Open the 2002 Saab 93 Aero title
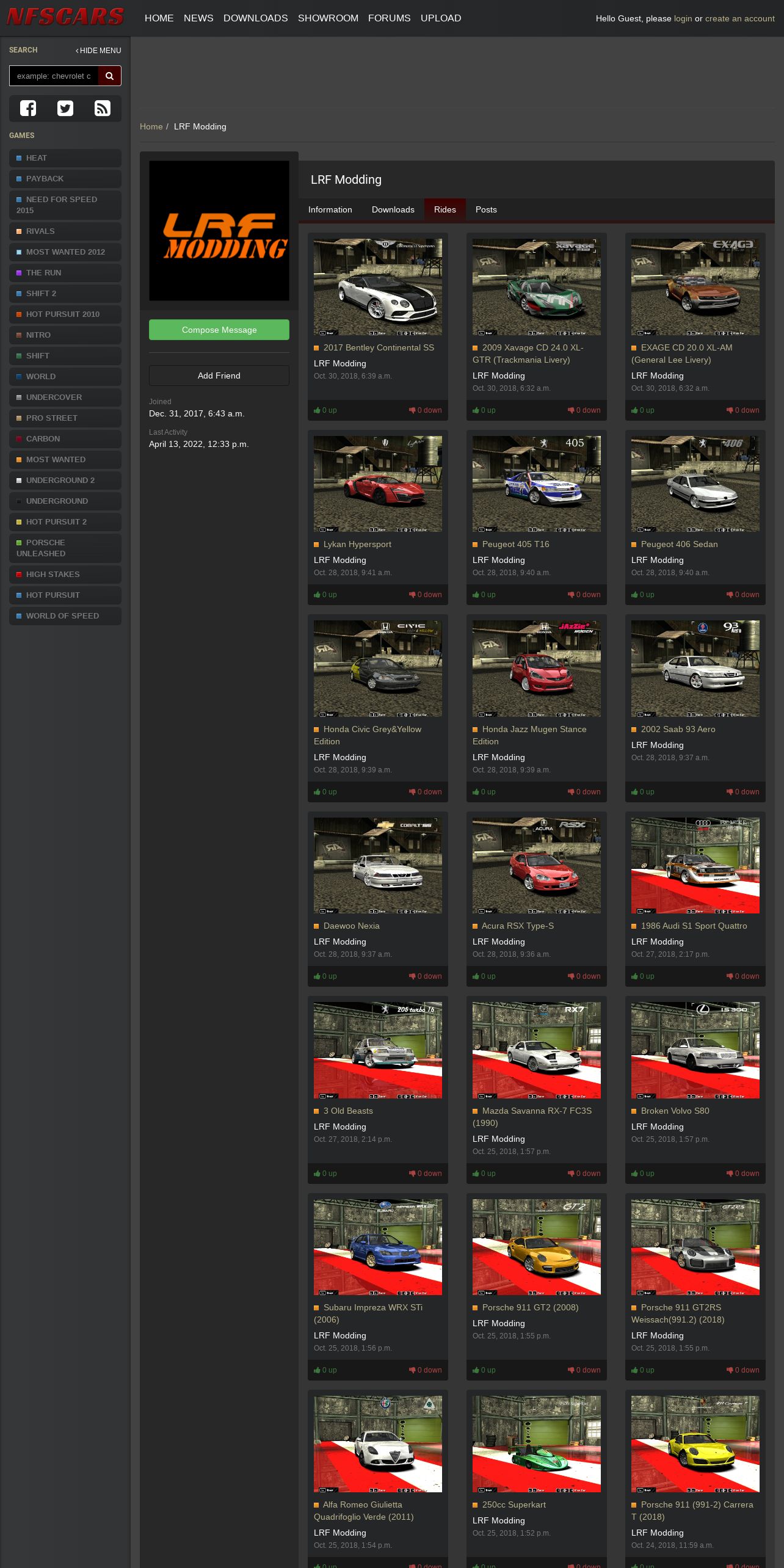The width and height of the screenshot is (784, 1568). tap(678, 729)
